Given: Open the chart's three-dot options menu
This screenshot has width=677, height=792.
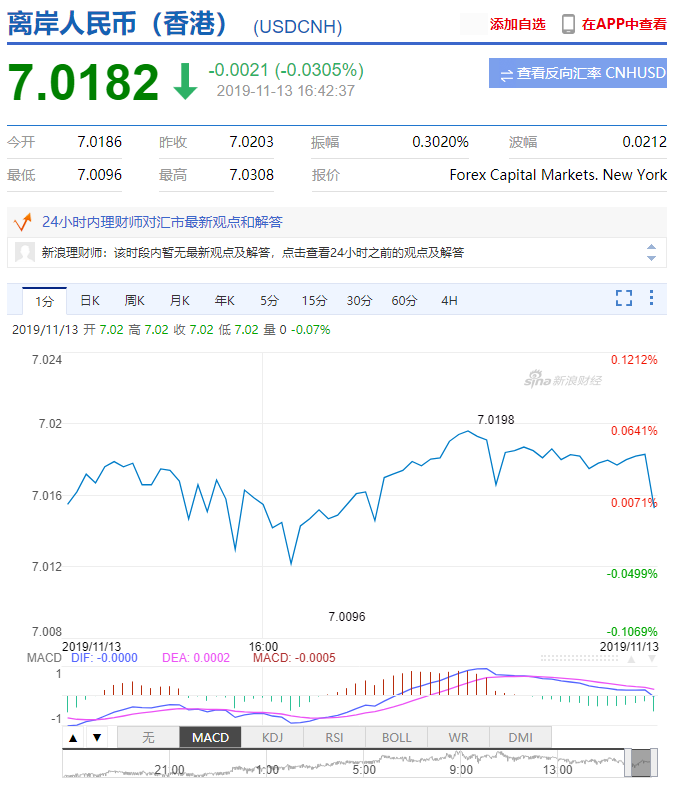Looking at the screenshot, I should coord(651,298).
